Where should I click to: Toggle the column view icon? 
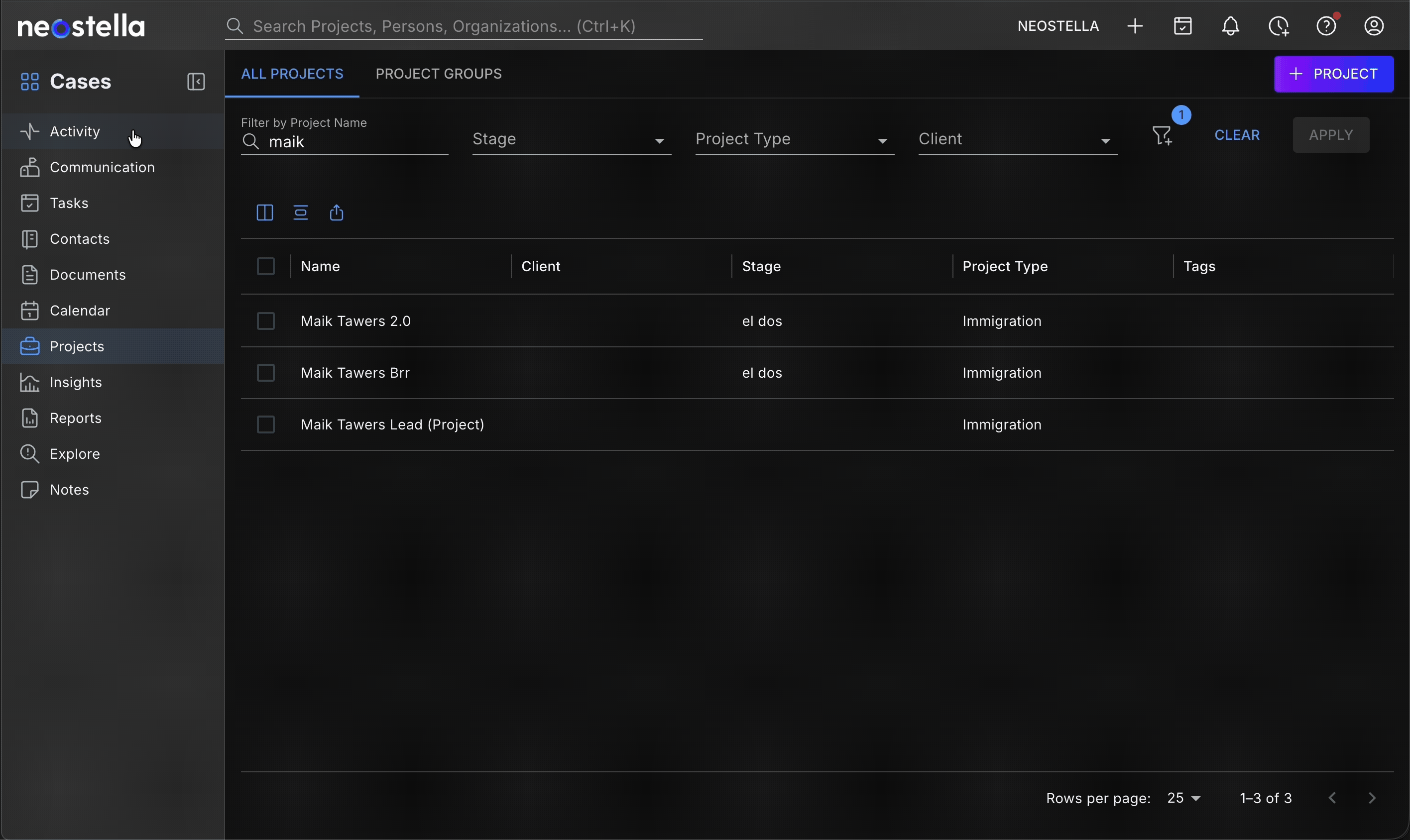(x=264, y=213)
